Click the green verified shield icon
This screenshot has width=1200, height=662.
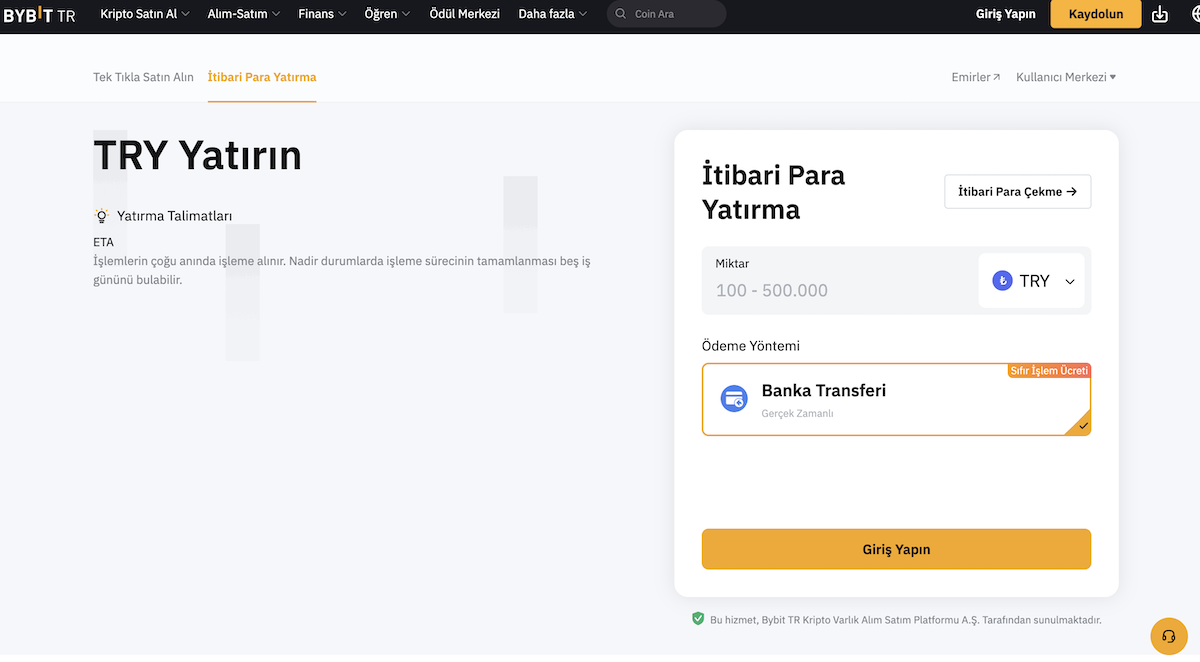(x=697, y=619)
